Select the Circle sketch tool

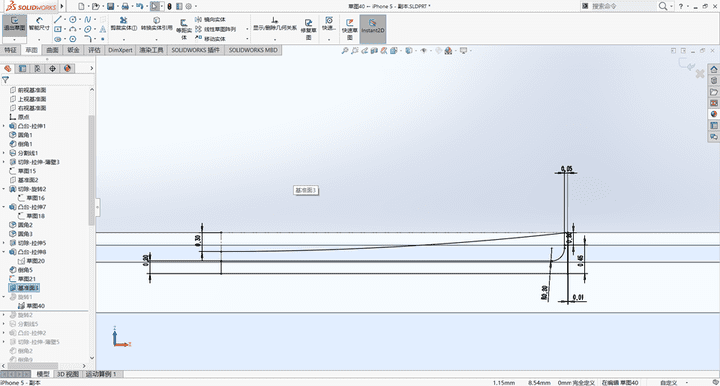point(73,19)
